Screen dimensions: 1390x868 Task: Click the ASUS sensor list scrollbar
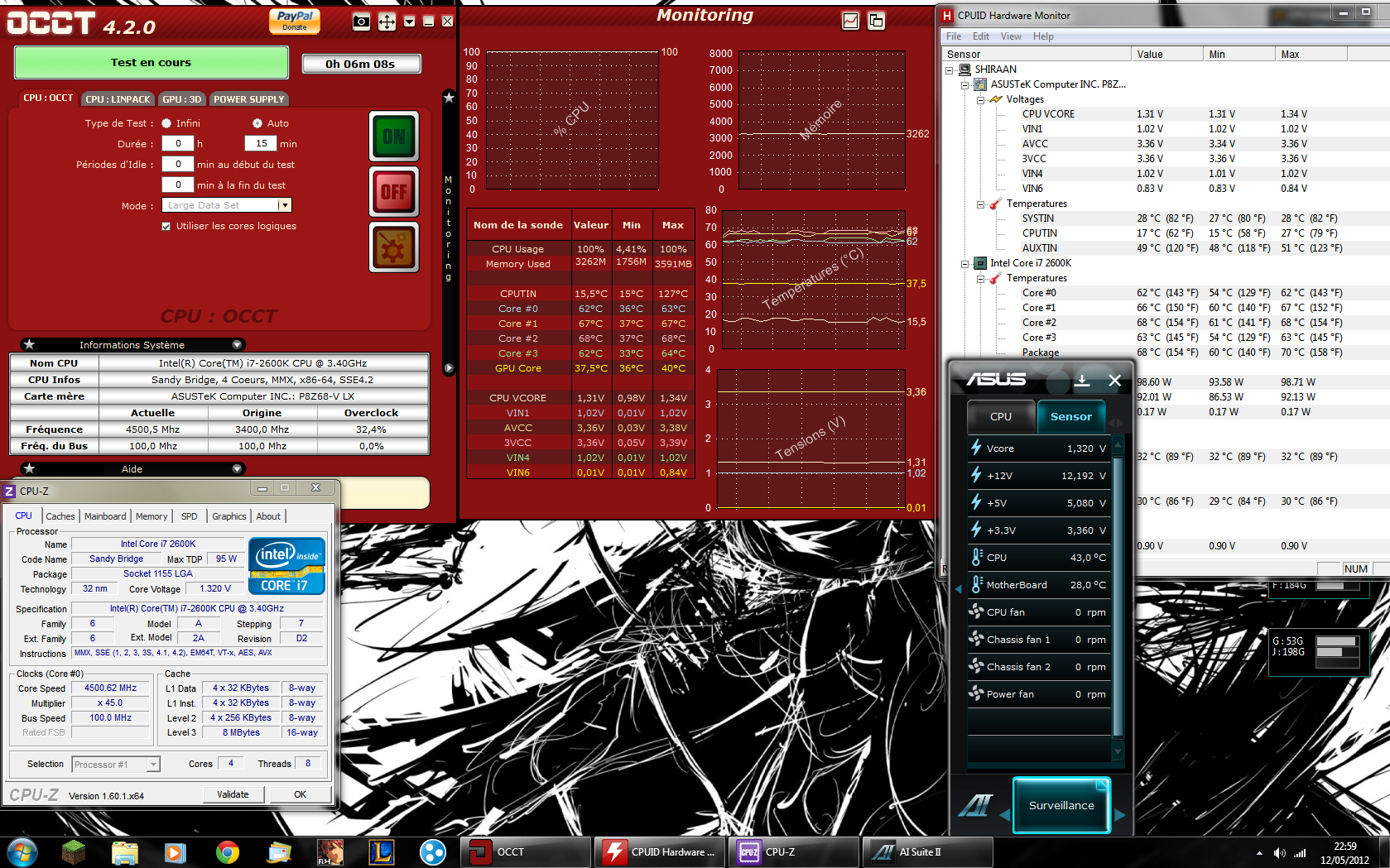click(x=1118, y=596)
